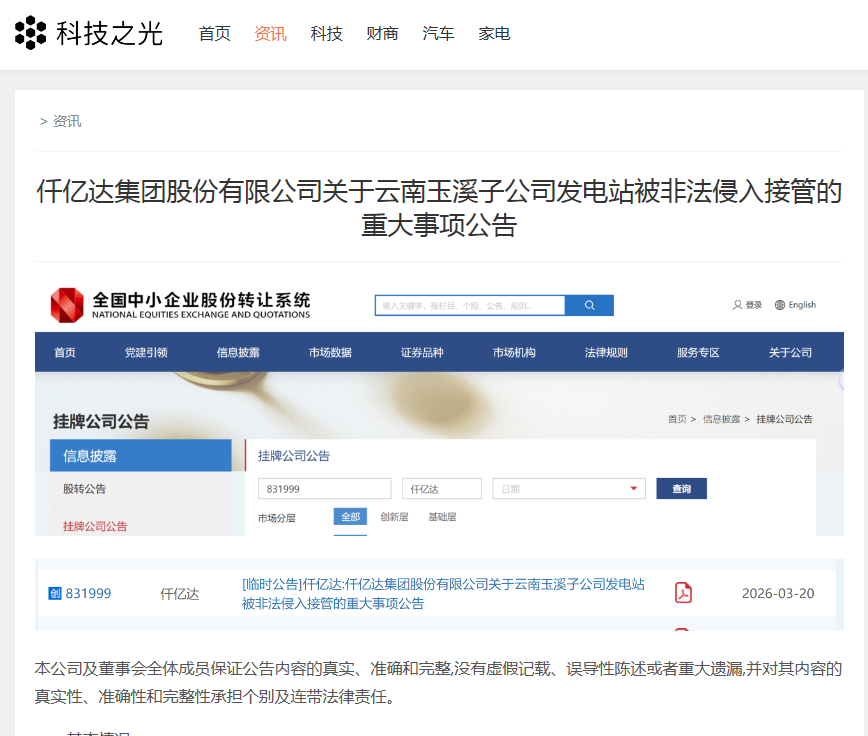This screenshot has width=868, height=736.
Task: Open the 市场机构 menu item
Action: pyautogui.click(x=514, y=353)
